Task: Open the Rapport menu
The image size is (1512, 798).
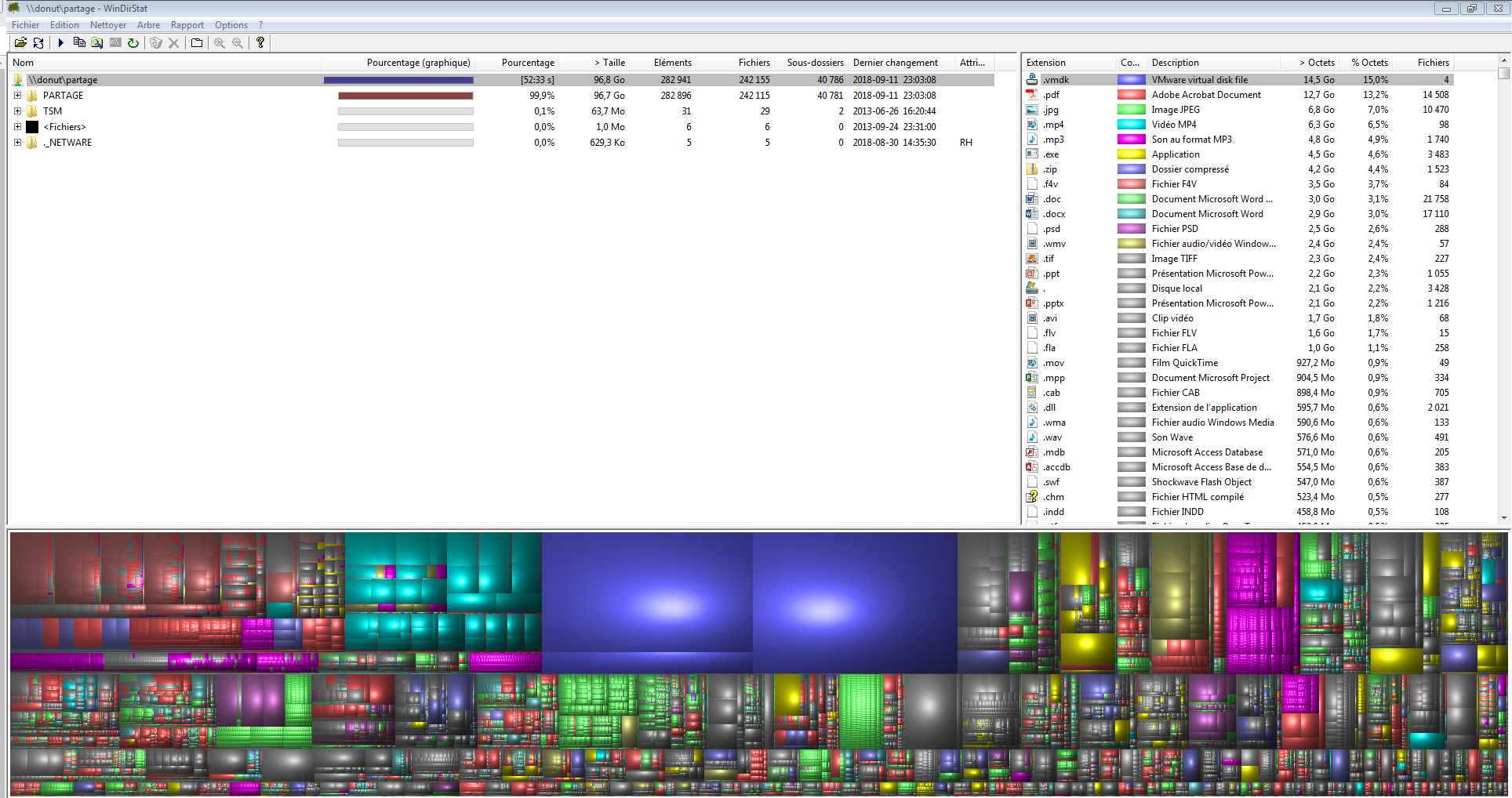Action: tap(187, 25)
